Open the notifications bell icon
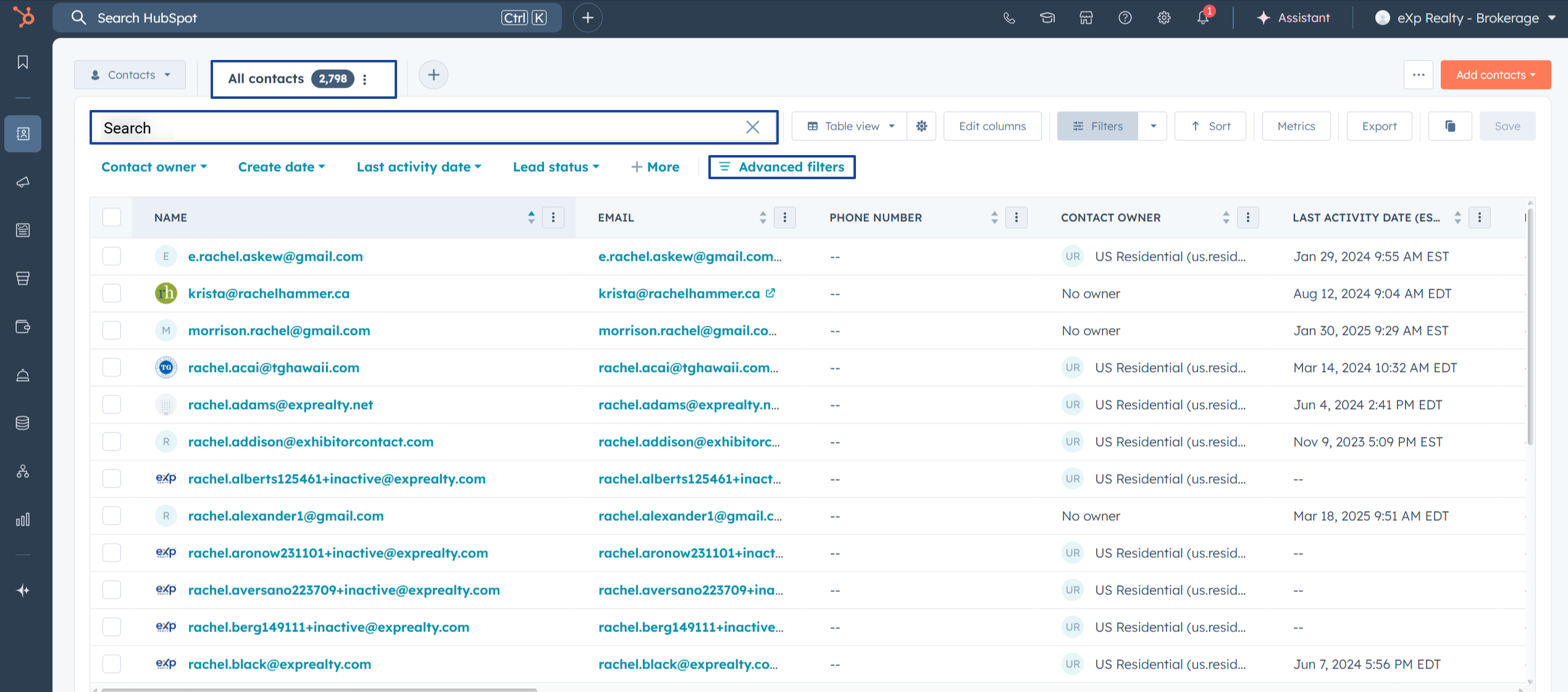The height and width of the screenshot is (692, 1568). pyautogui.click(x=1202, y=18)
